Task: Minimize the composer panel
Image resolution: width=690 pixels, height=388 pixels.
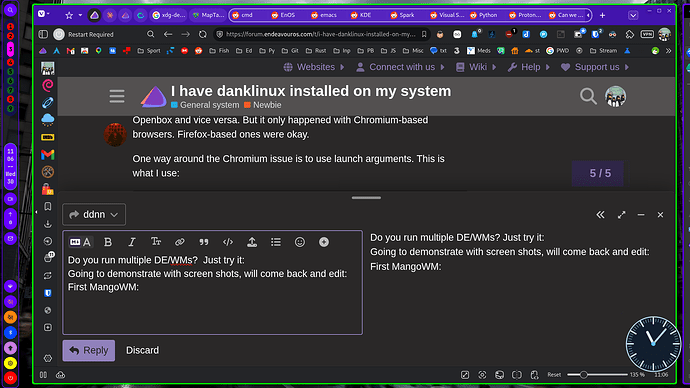Action: pos(641,215)
